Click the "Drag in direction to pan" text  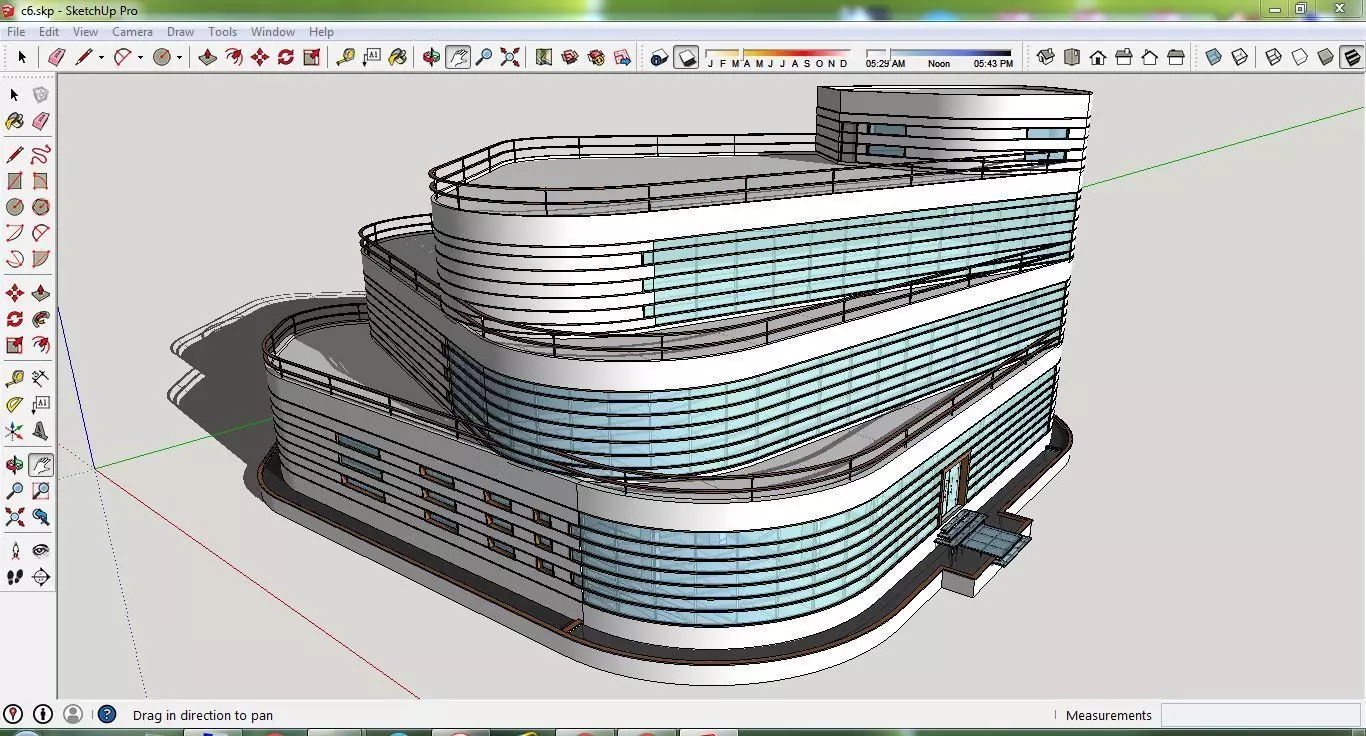pos(203,715)
